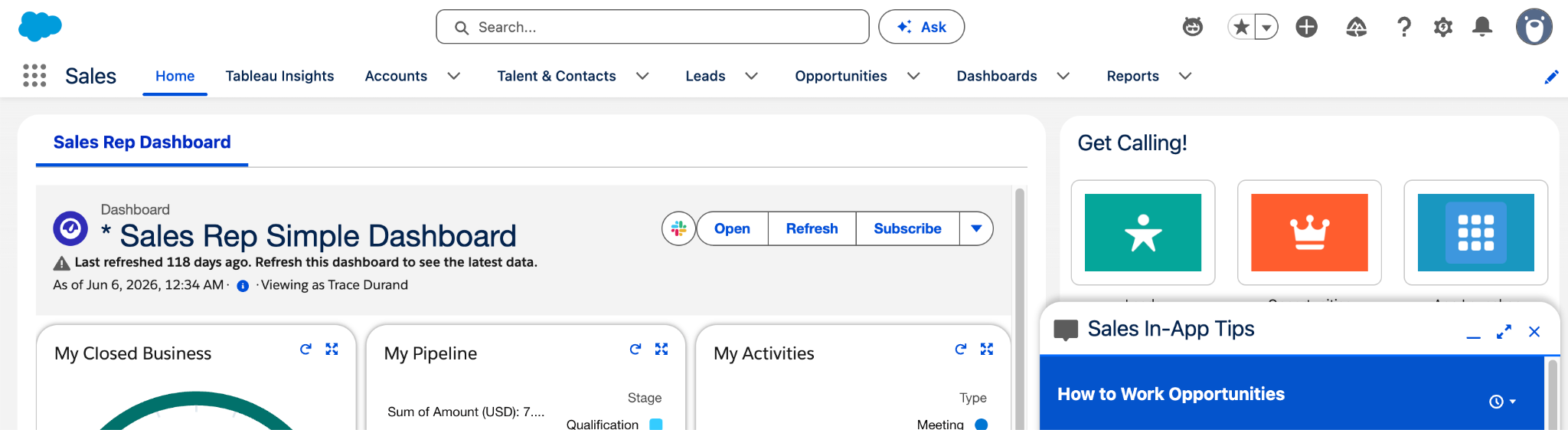The width and height of the screenshot is (1568, 430).
Task: Open the Help question mark icon
Action: coord(1403,27)
